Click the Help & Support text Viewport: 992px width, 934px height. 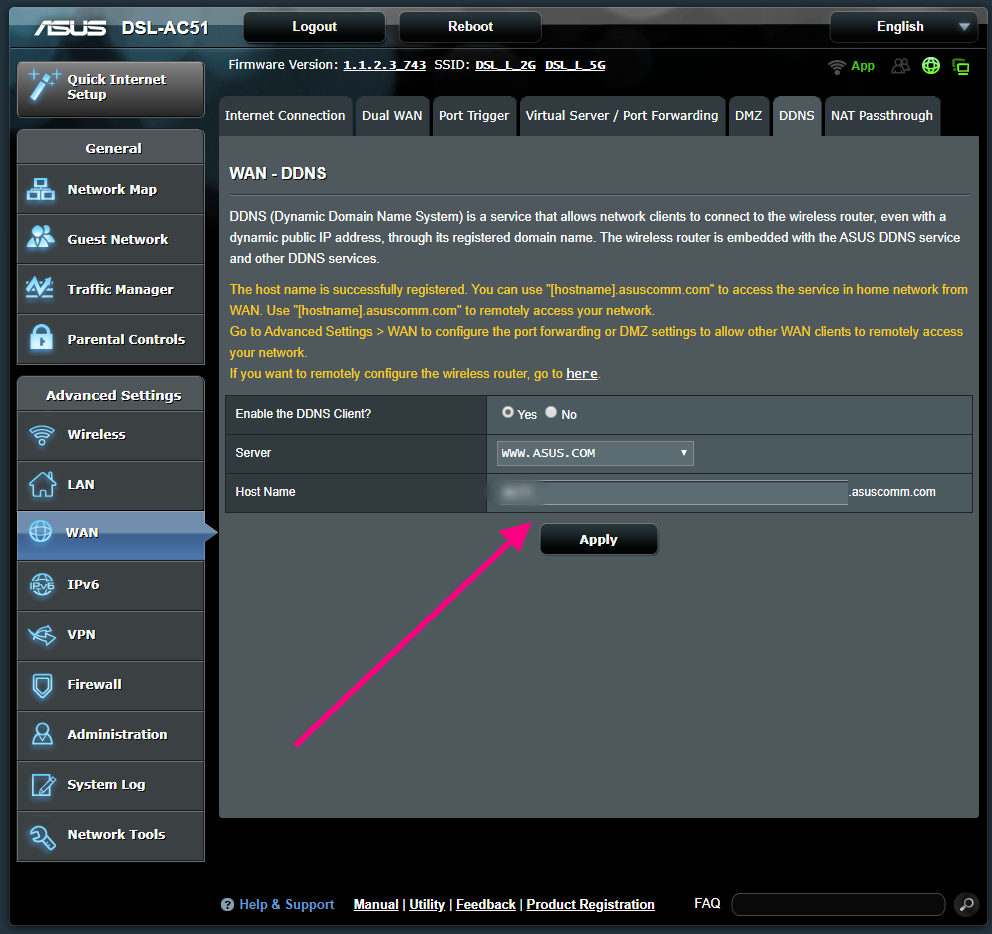[287, 904]
